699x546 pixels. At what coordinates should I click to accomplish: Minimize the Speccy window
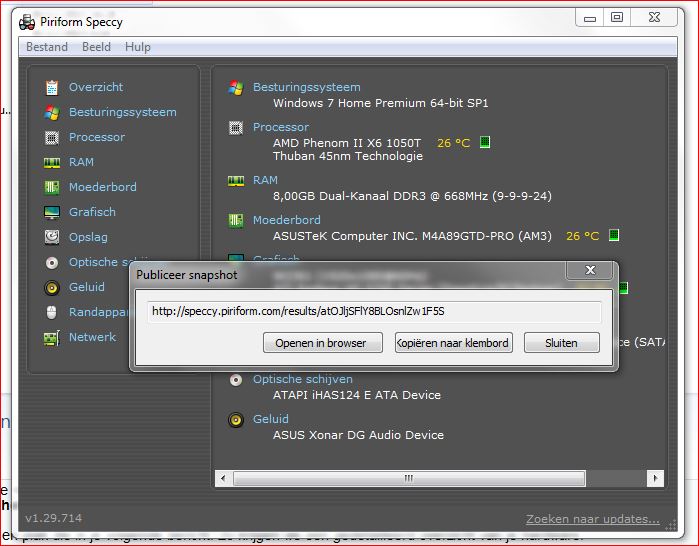pyautogui.click(x=590, y=18)
